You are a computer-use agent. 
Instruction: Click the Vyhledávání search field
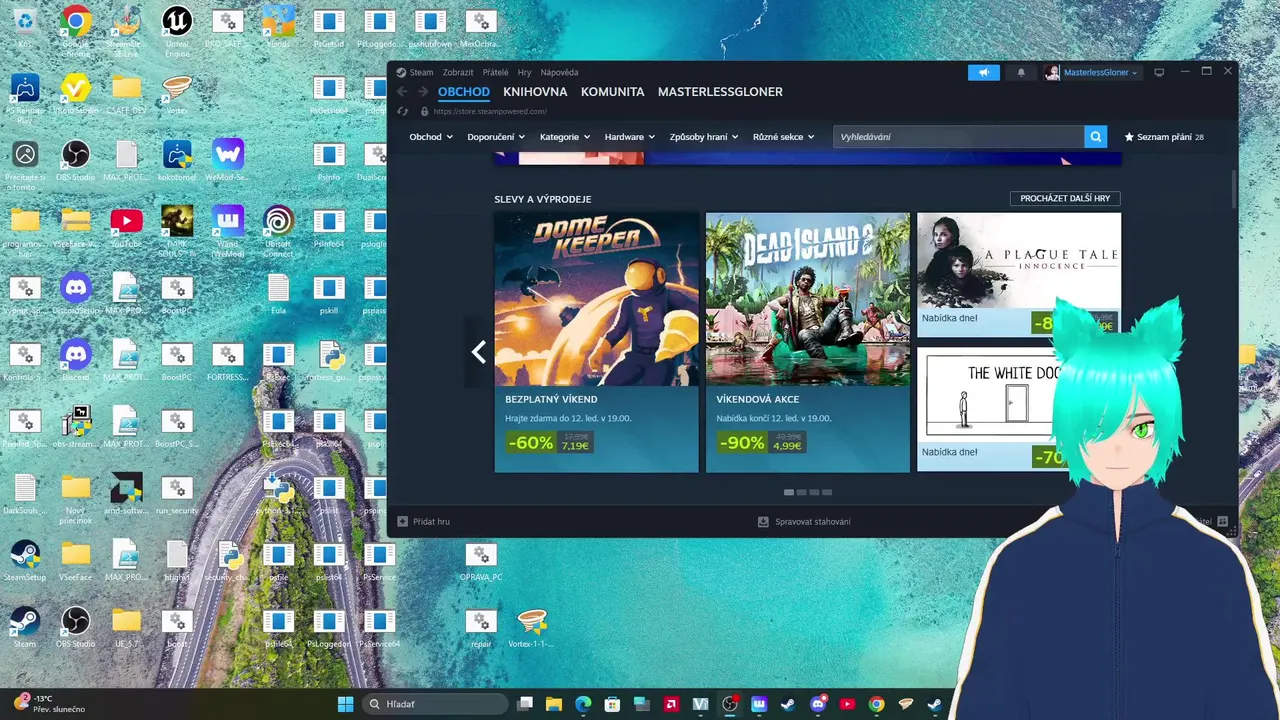[959, 137]
